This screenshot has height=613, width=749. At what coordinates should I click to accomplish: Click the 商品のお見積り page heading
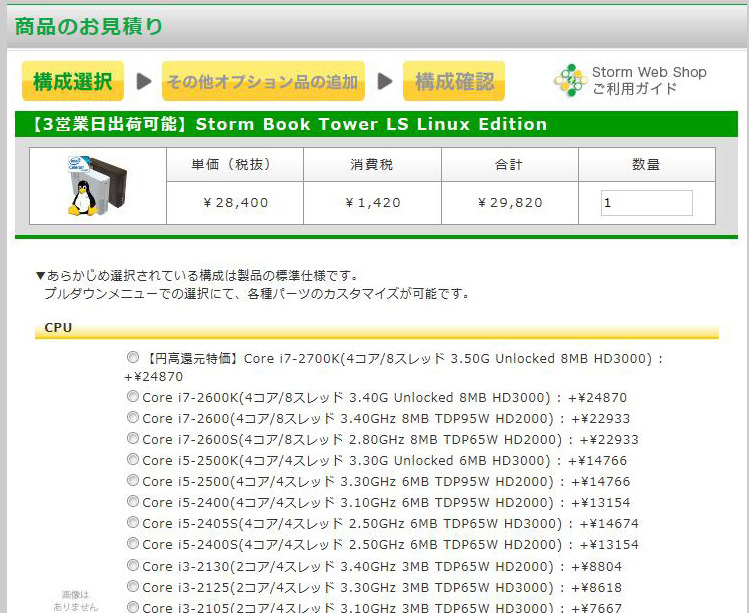pyautogui.click(x=89, y=26)
